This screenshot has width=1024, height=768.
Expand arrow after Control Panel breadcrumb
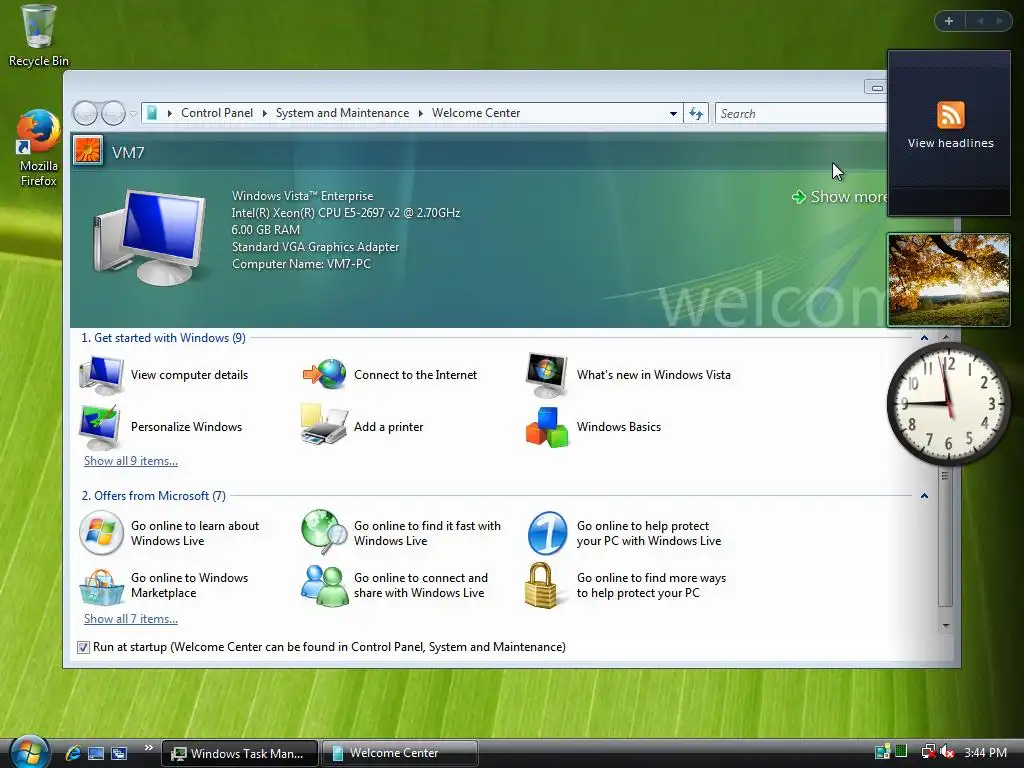click(x=264, y=113)
